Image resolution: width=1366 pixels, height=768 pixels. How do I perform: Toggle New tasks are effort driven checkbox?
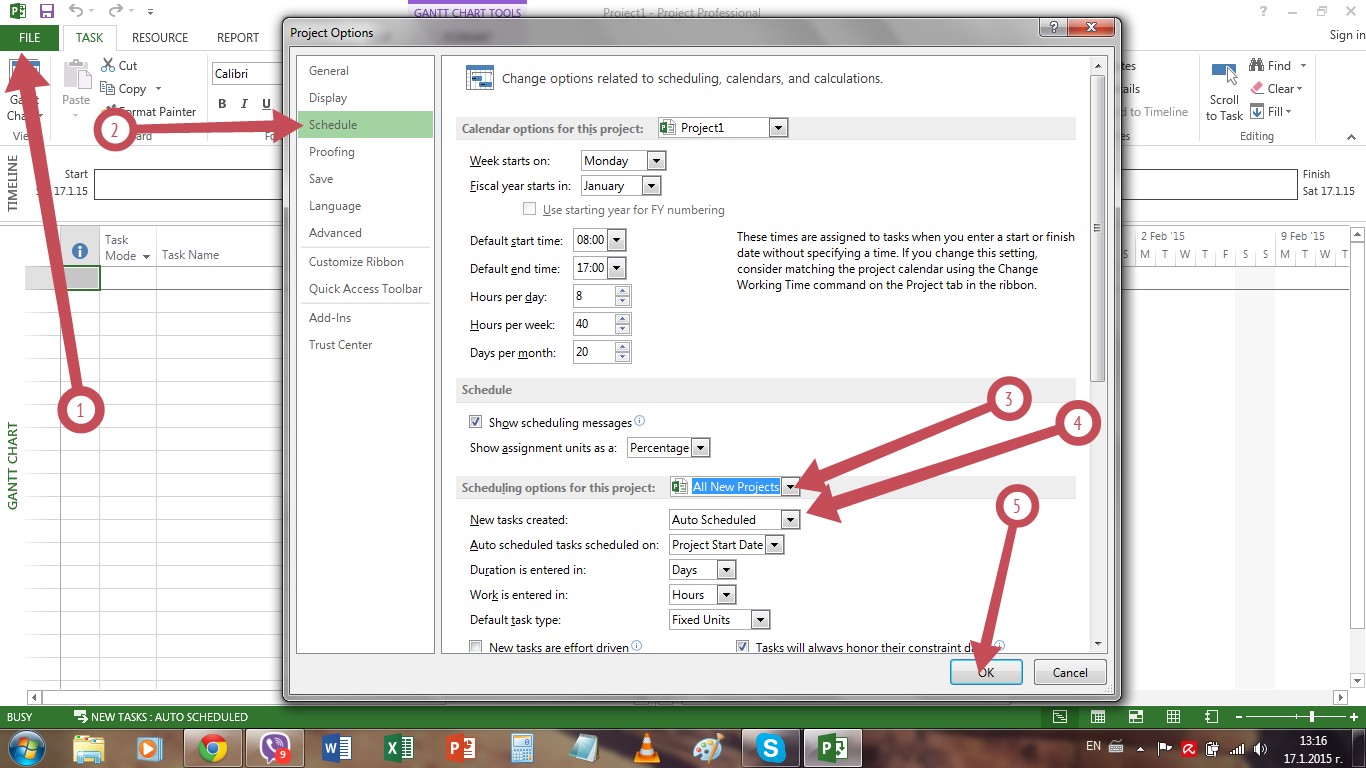[x=476, y=647]
